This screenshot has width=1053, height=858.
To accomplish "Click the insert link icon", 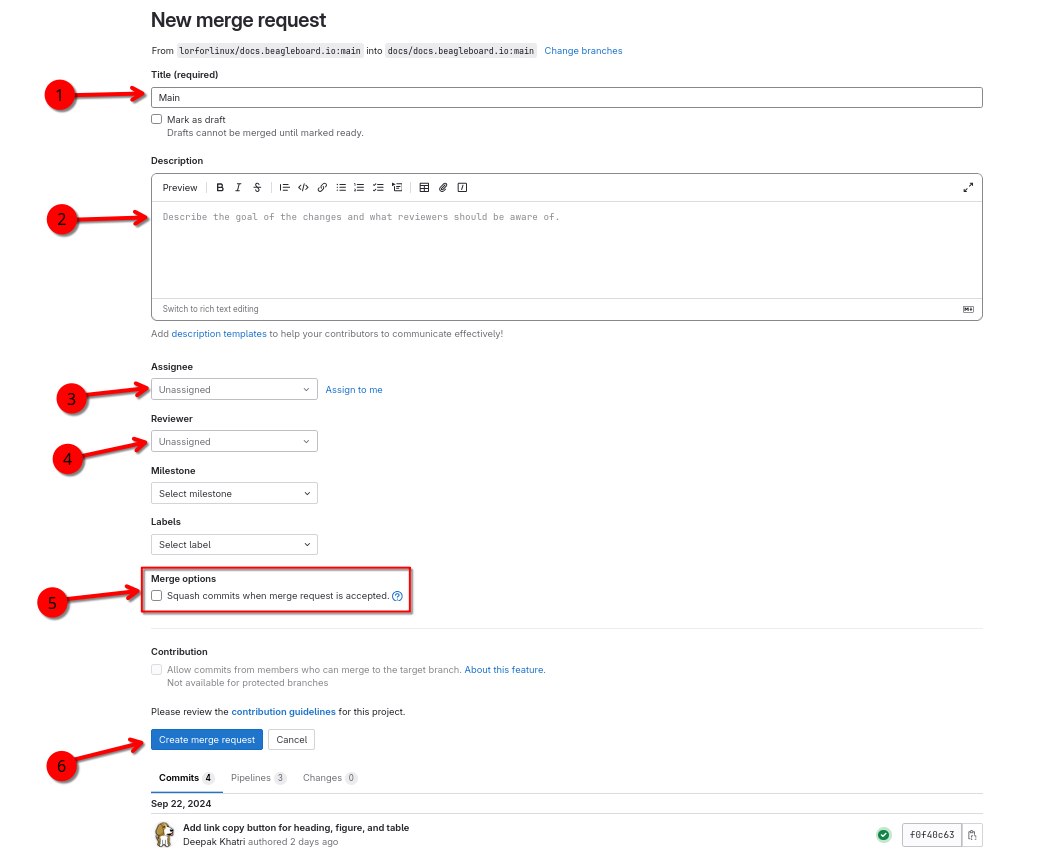I will coord(322,188).
